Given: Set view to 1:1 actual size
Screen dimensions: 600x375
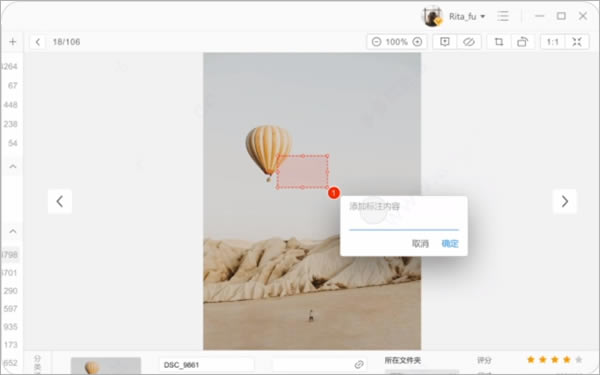Looking at the screenshot, I should (x=552, y=42).
